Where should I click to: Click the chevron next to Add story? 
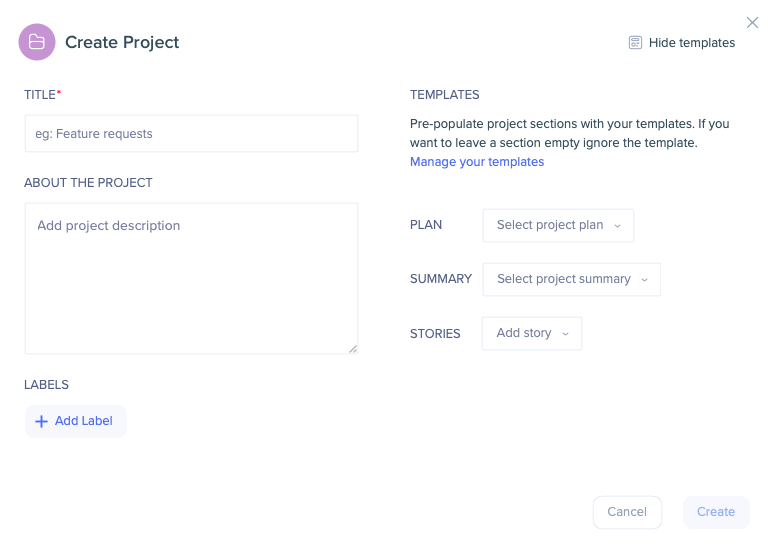click(566, 334)
